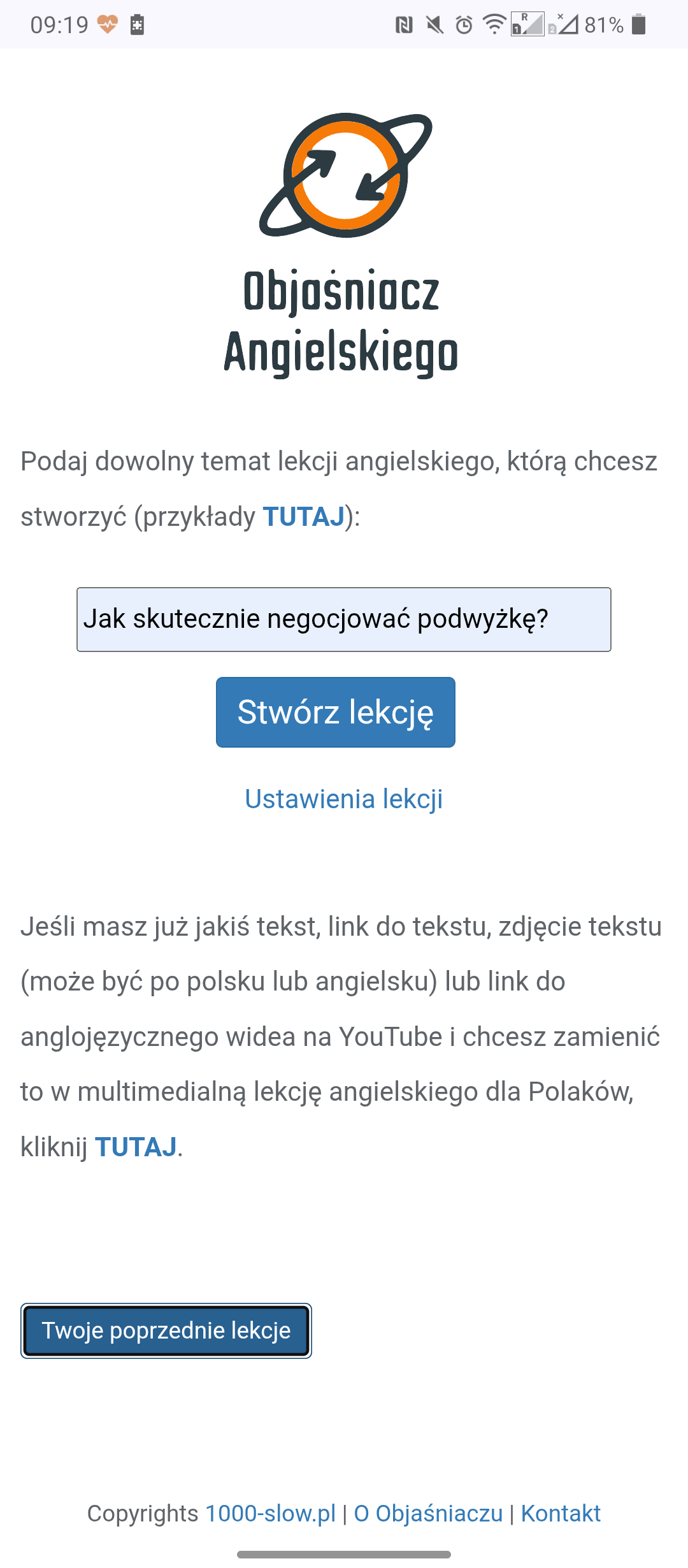Tap the alarm clock status icon
The image size is (688, 1568).
tap(464, 24)
